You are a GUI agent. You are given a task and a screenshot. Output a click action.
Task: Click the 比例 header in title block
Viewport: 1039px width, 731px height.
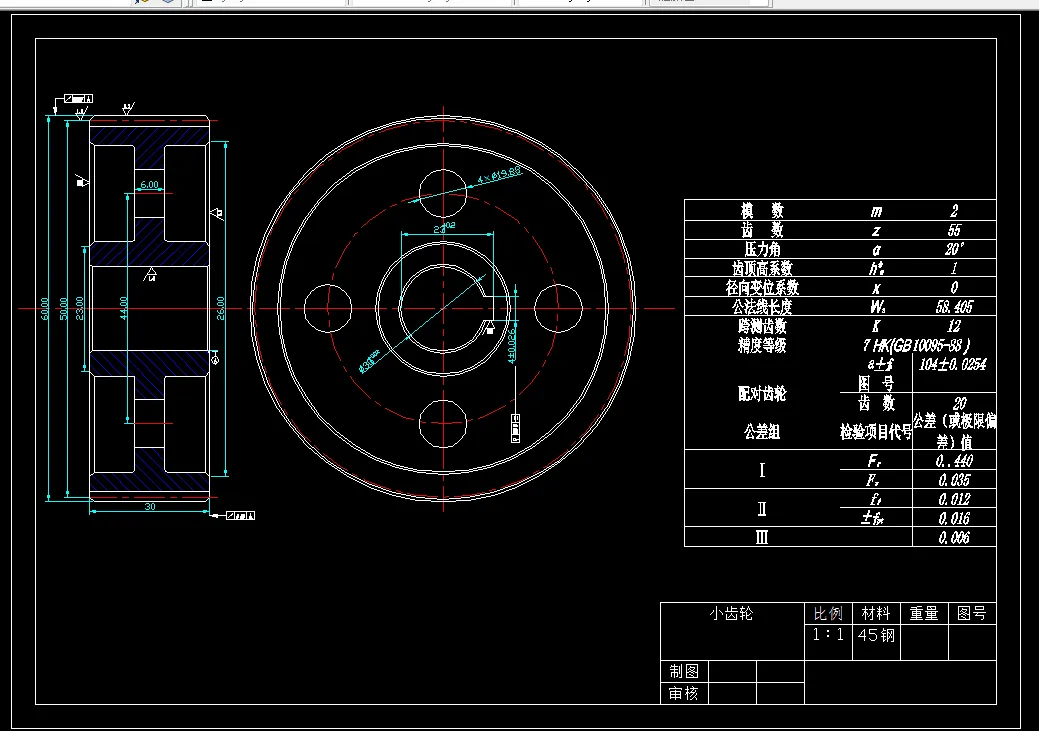(x=828, y=614)
